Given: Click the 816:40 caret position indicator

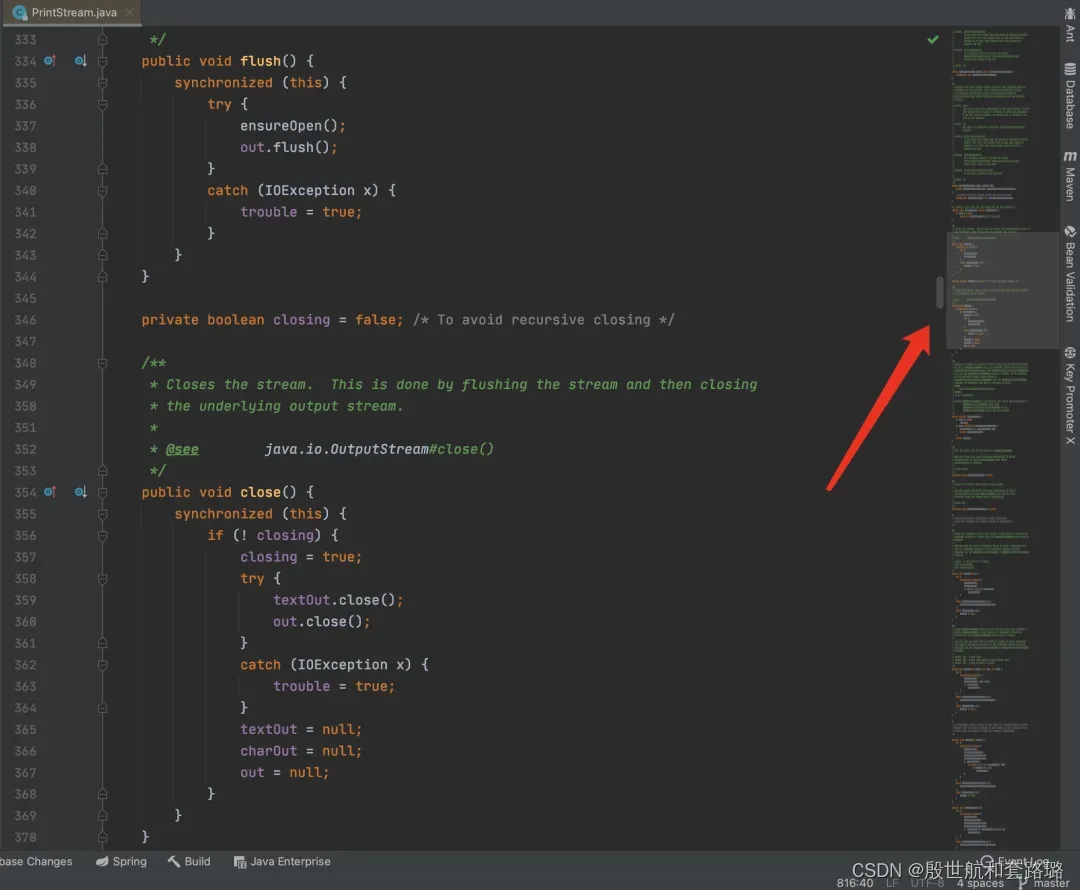Looking at the screenshot, I should tap(855, 882).
